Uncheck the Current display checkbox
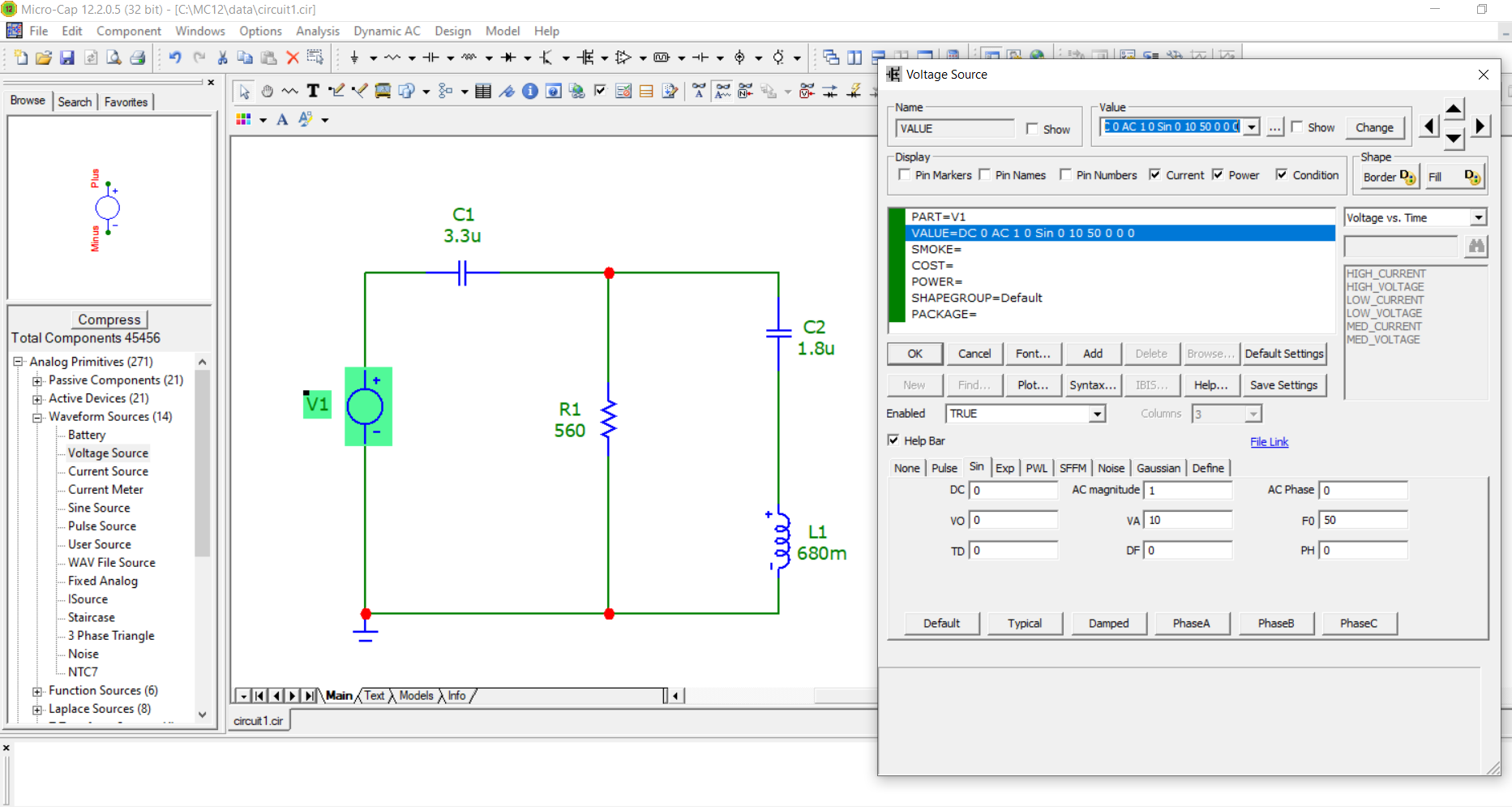The height and width of the screenshot is (807, 1512). [x=1155, y=174]
